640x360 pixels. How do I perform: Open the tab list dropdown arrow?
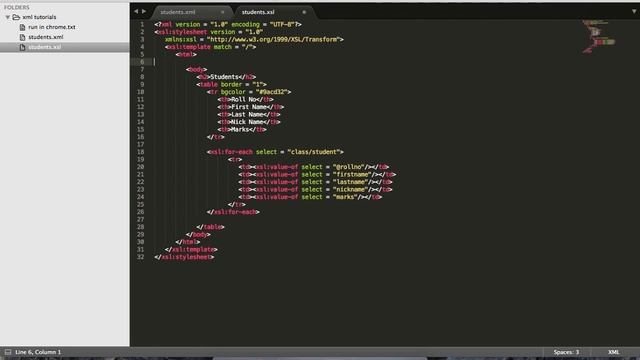point(634,11)
